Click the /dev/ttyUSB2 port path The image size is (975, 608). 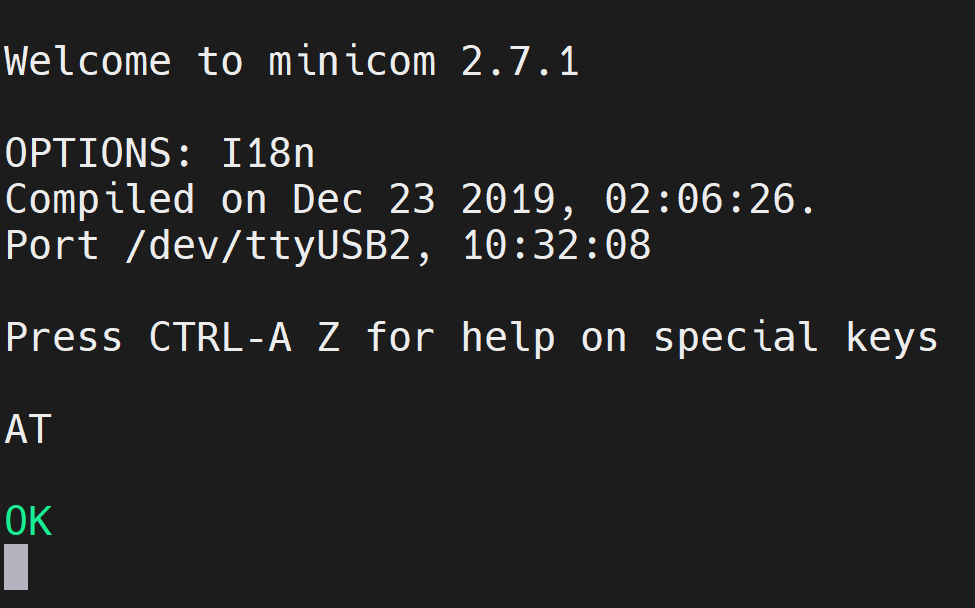pos(269,246)
